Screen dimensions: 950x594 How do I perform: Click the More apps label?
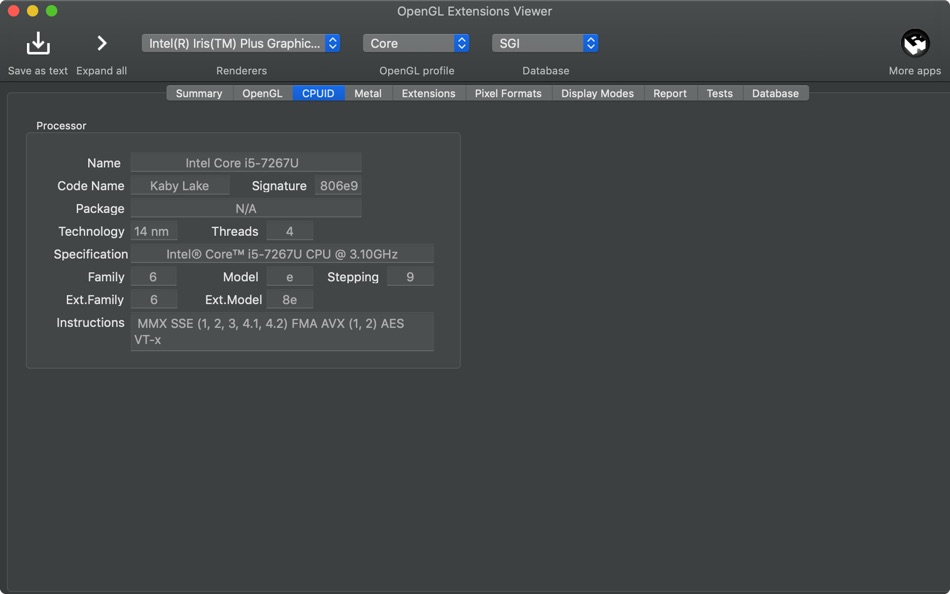(915, 71)
